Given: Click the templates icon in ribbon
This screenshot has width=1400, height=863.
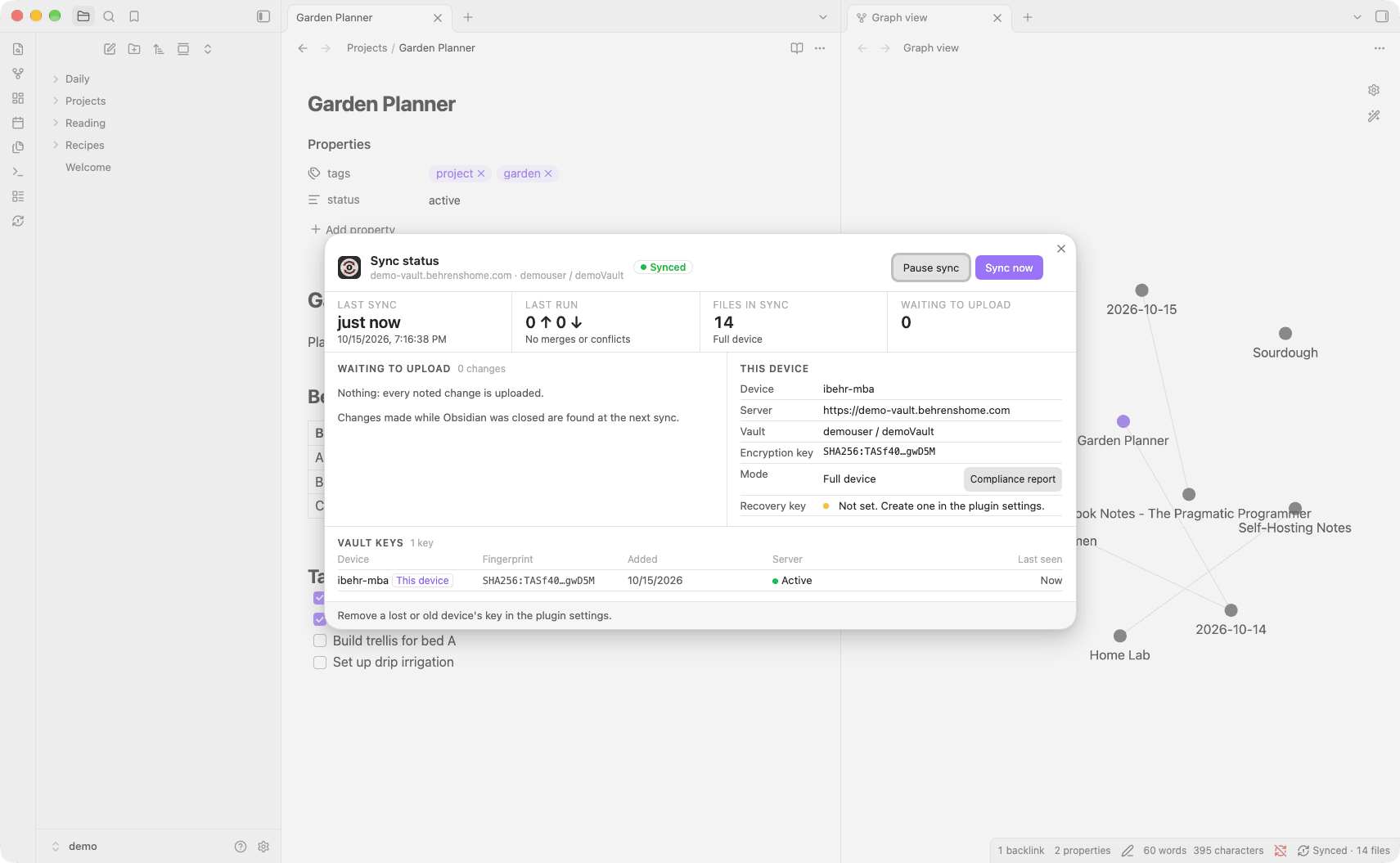Looking at the screenshot, I should click(18, 147).
